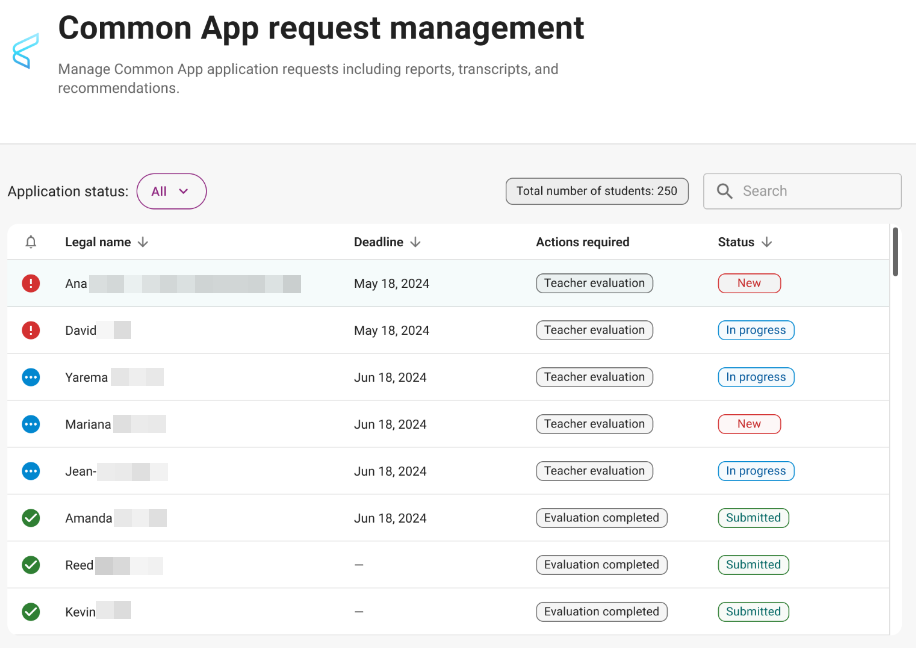Toggle sort order on Deadline column
The image size is (916, 648).
click(414, 242)
